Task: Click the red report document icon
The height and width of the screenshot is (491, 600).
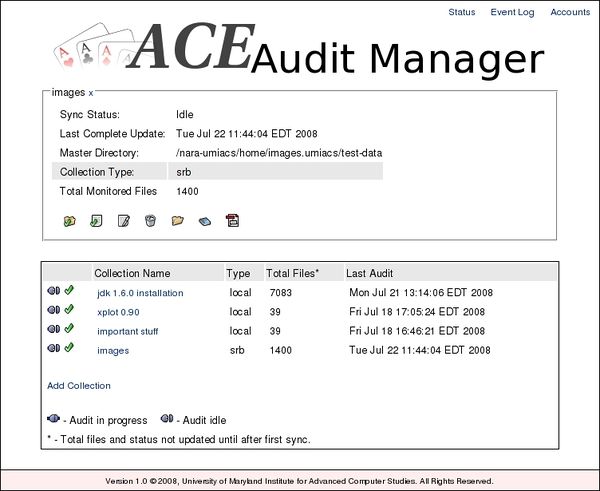Action: click(x=232, y=221)
